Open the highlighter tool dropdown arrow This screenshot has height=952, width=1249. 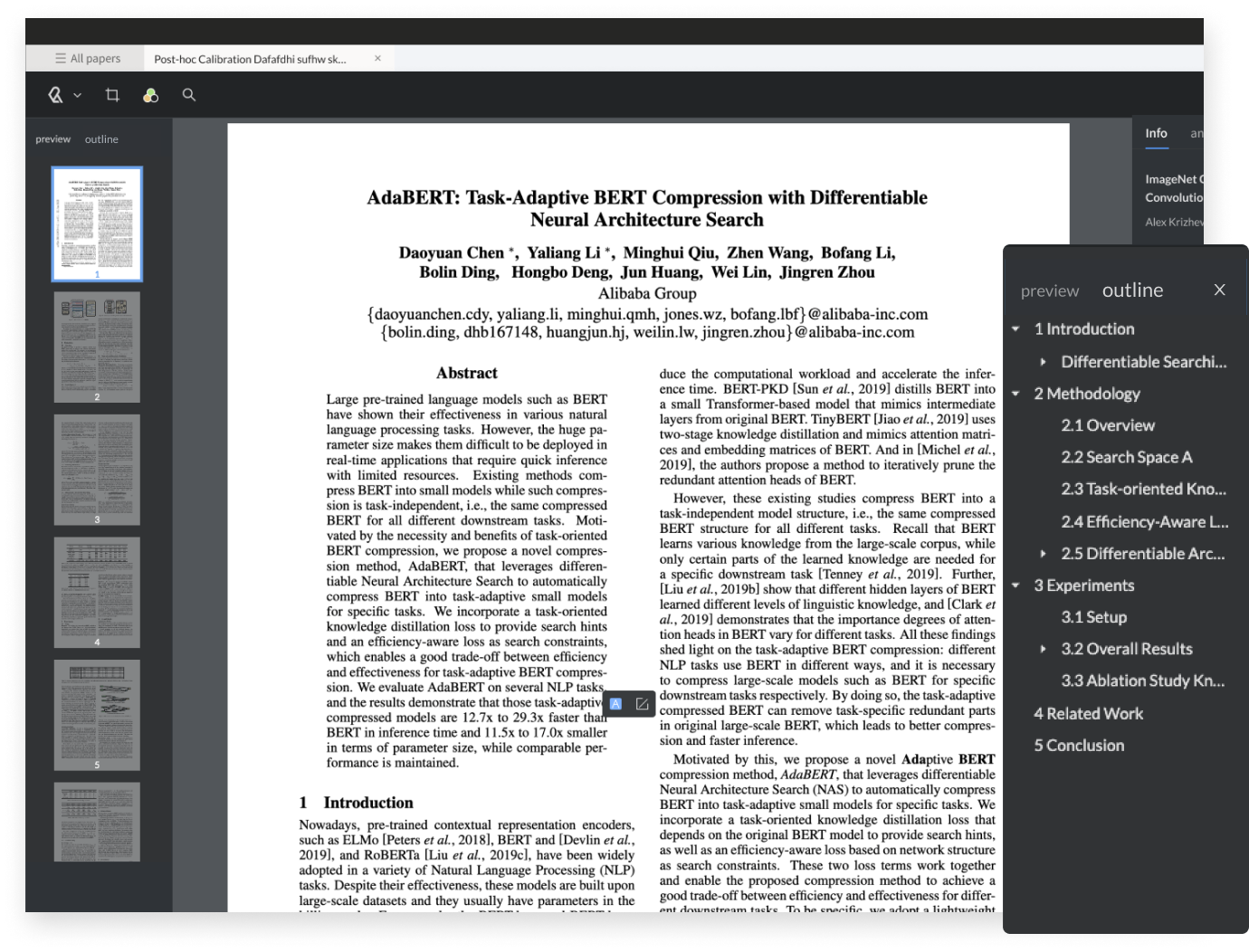(78, 95)
